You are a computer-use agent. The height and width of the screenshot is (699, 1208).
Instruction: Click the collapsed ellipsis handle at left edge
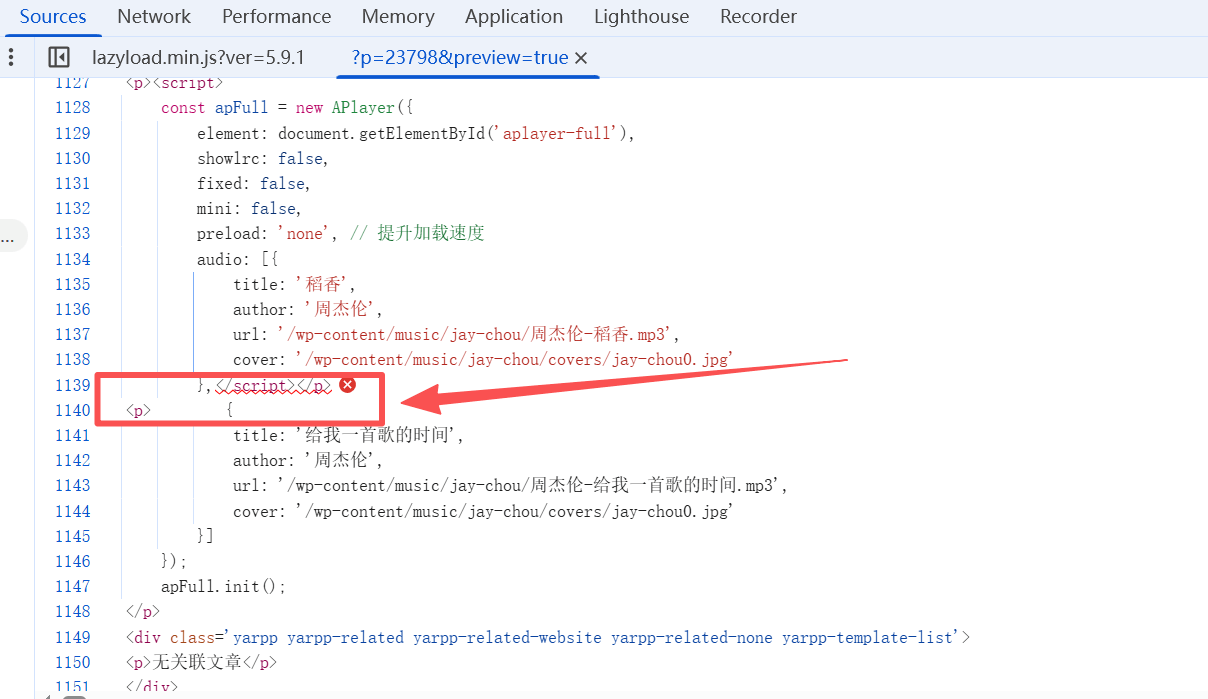click(x=10, y=237)
